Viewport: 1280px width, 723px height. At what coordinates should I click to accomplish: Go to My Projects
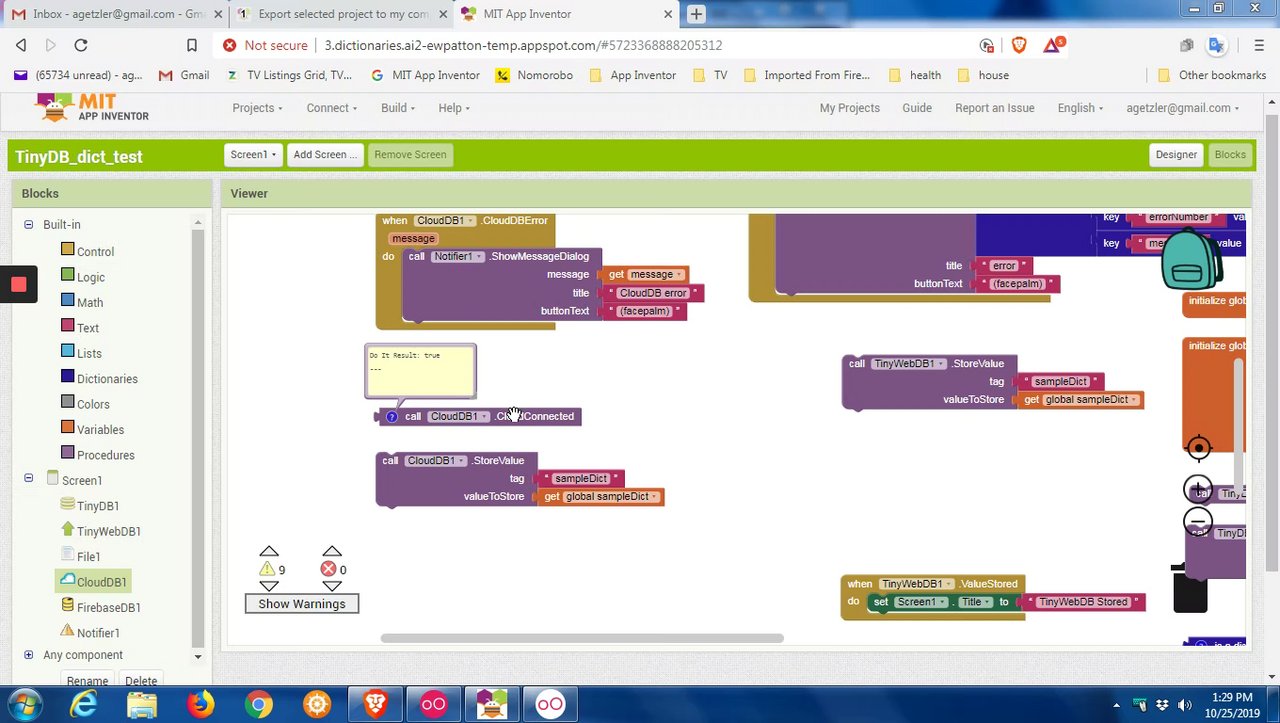pyautogui.click(x=850, y=108)
